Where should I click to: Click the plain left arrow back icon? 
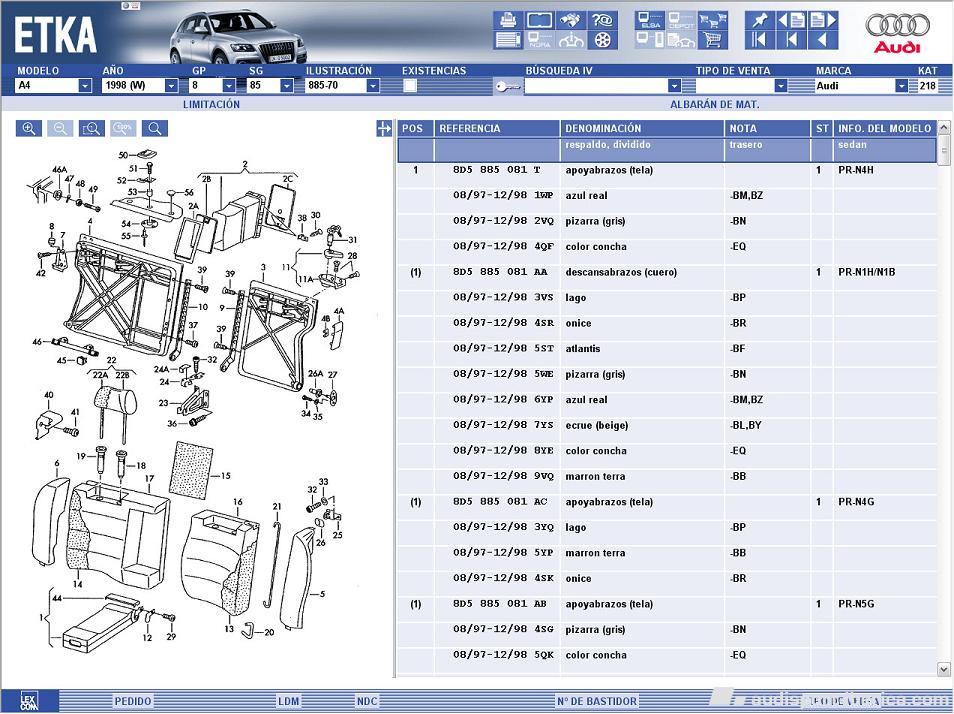(823, 40)
